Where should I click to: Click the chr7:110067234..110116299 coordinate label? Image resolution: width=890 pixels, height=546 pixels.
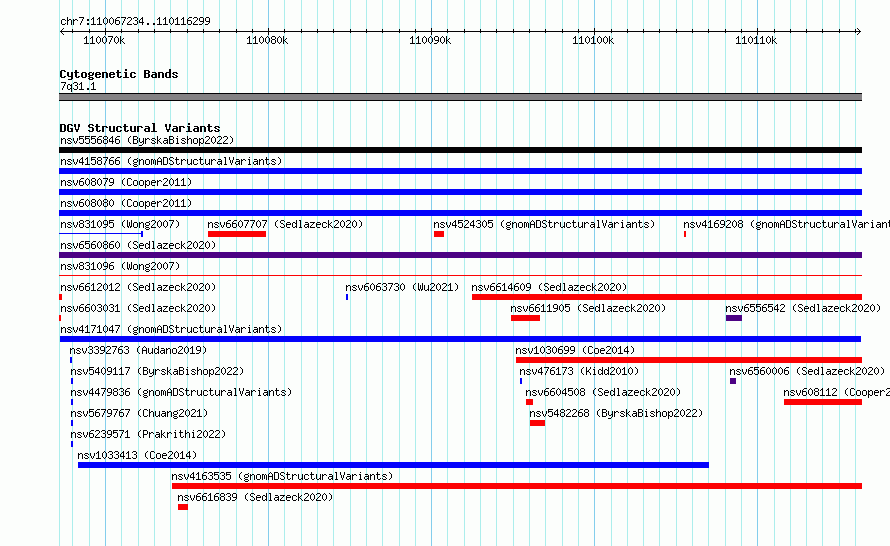coord(135,21)
